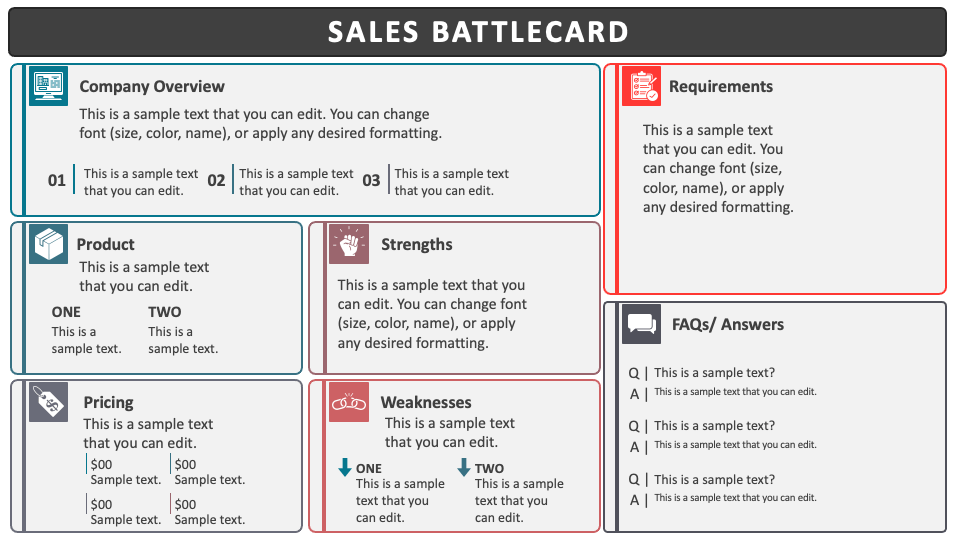Select the Requirements checklist clipboard icon

(642, 86)
